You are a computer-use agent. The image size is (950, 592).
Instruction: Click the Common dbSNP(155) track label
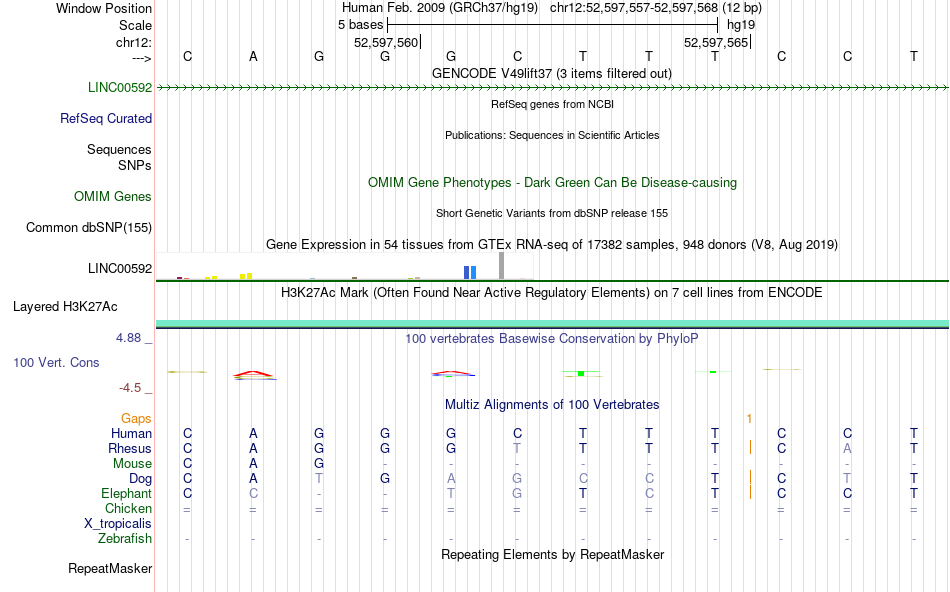89,227
